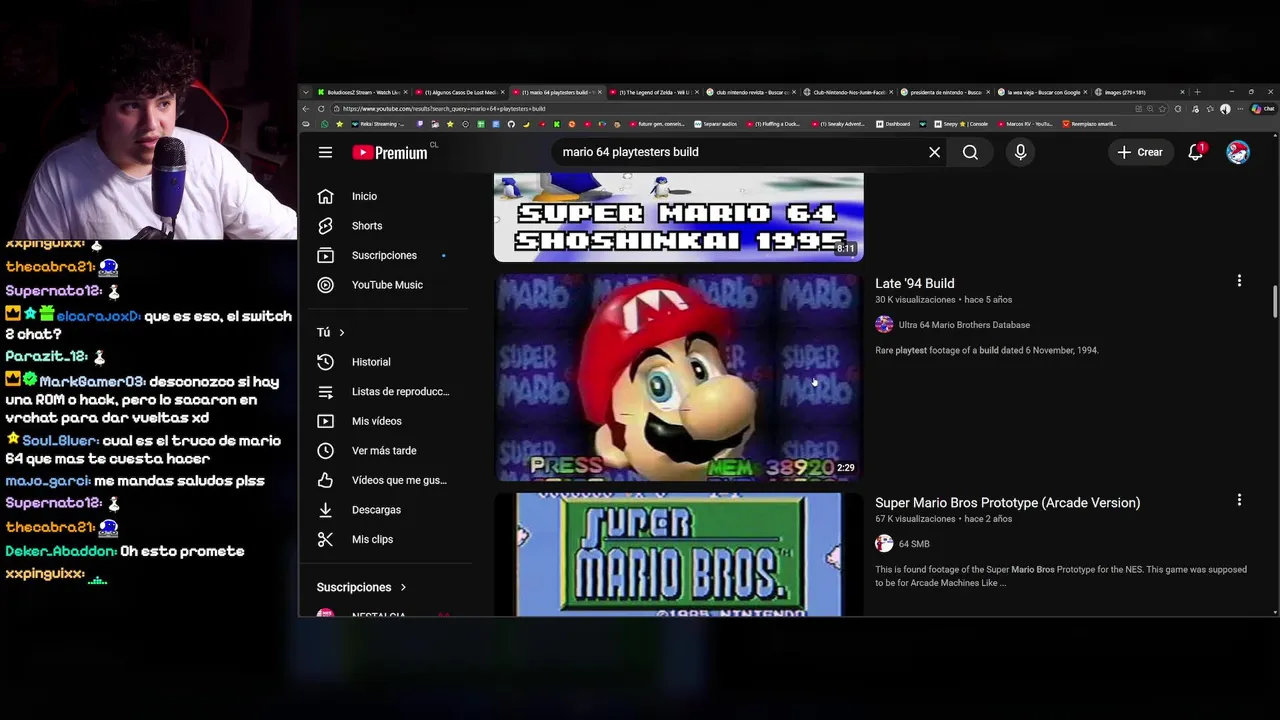
Task: Open the 64 SMB channel link
Action: pos(914,544)
